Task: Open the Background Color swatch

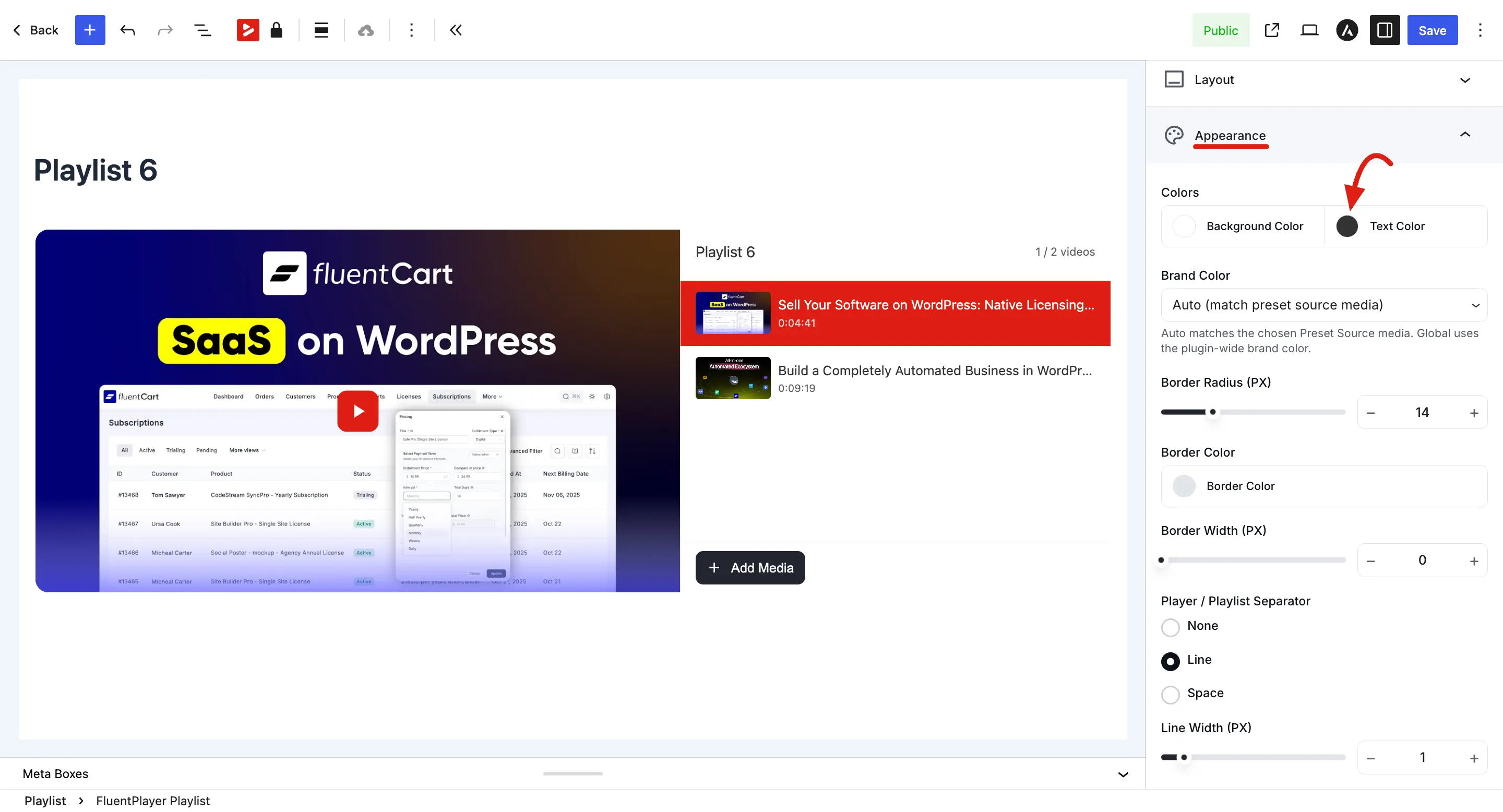Action: click(1184, 226)
